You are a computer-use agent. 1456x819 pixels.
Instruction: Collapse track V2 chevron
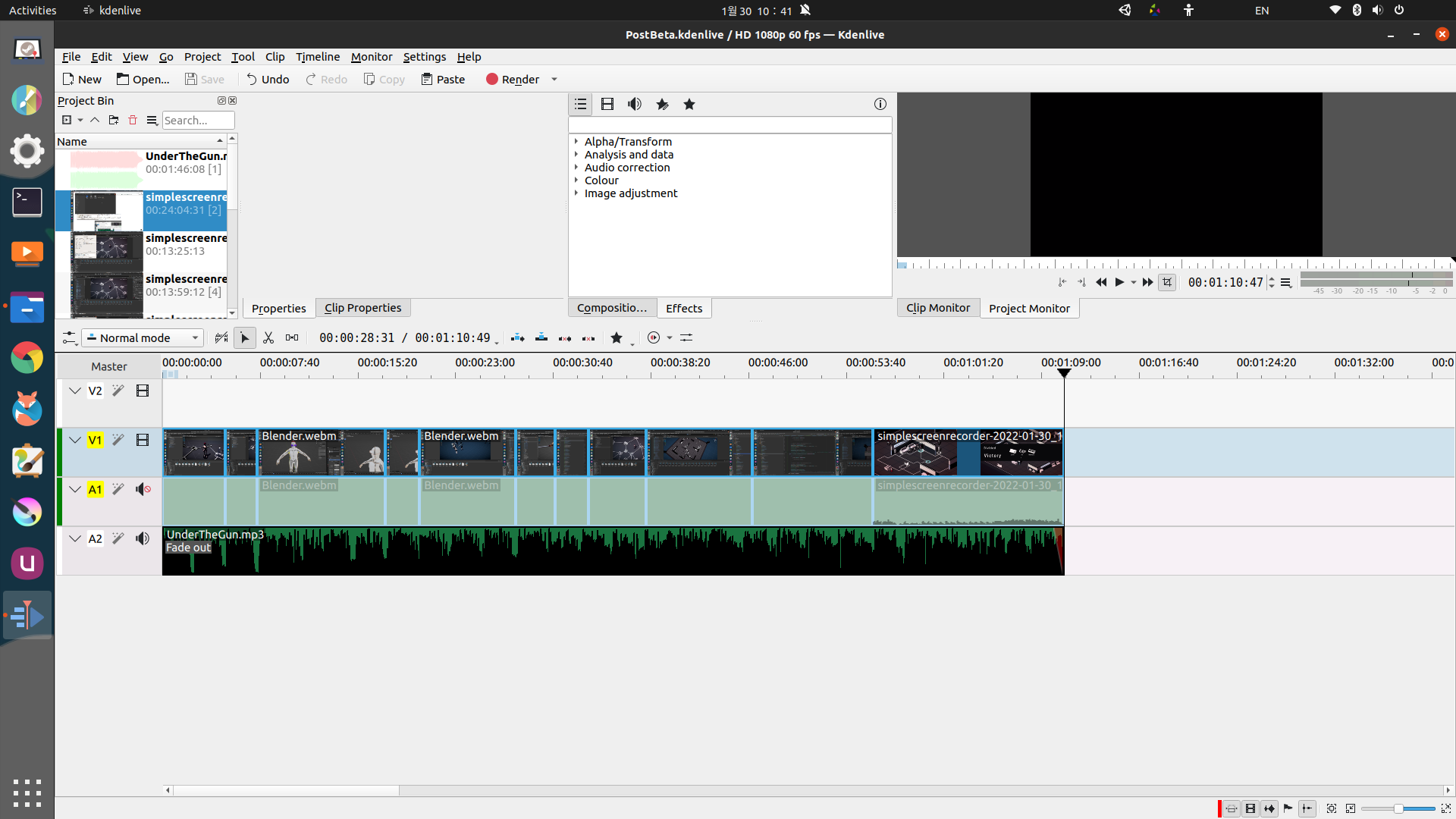74,391
